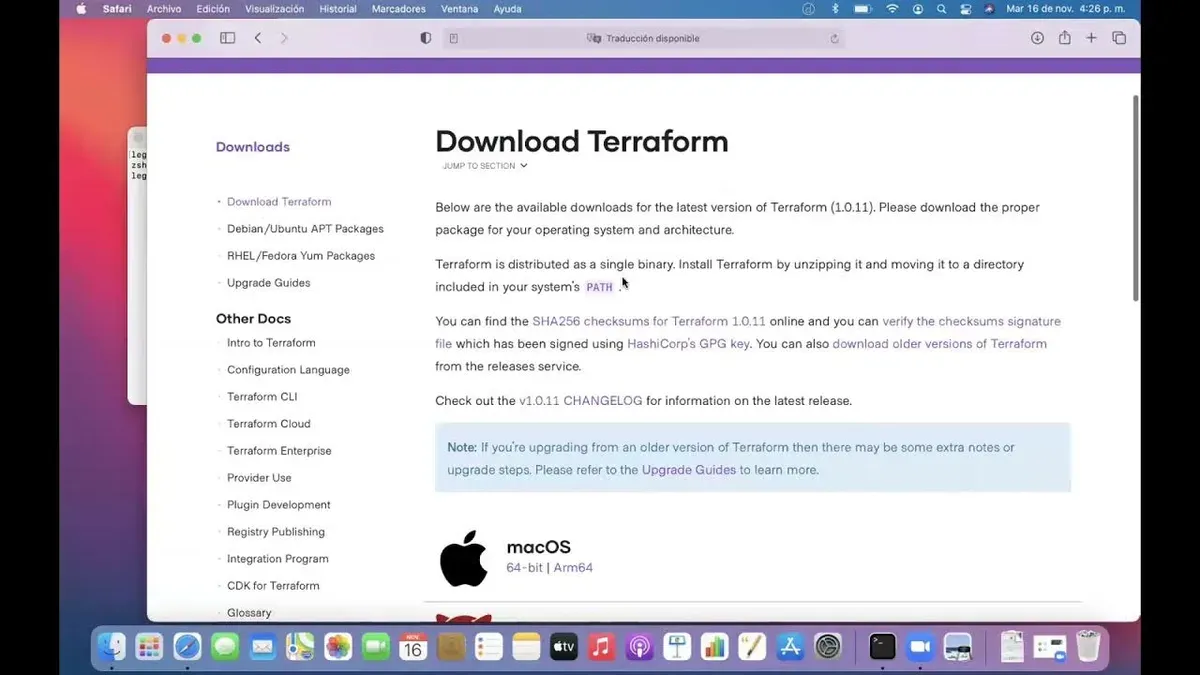This screenshot has height=675, width=1200.
Task: Open System Preferences from the Dock
Action: click(x=828, y=647)
